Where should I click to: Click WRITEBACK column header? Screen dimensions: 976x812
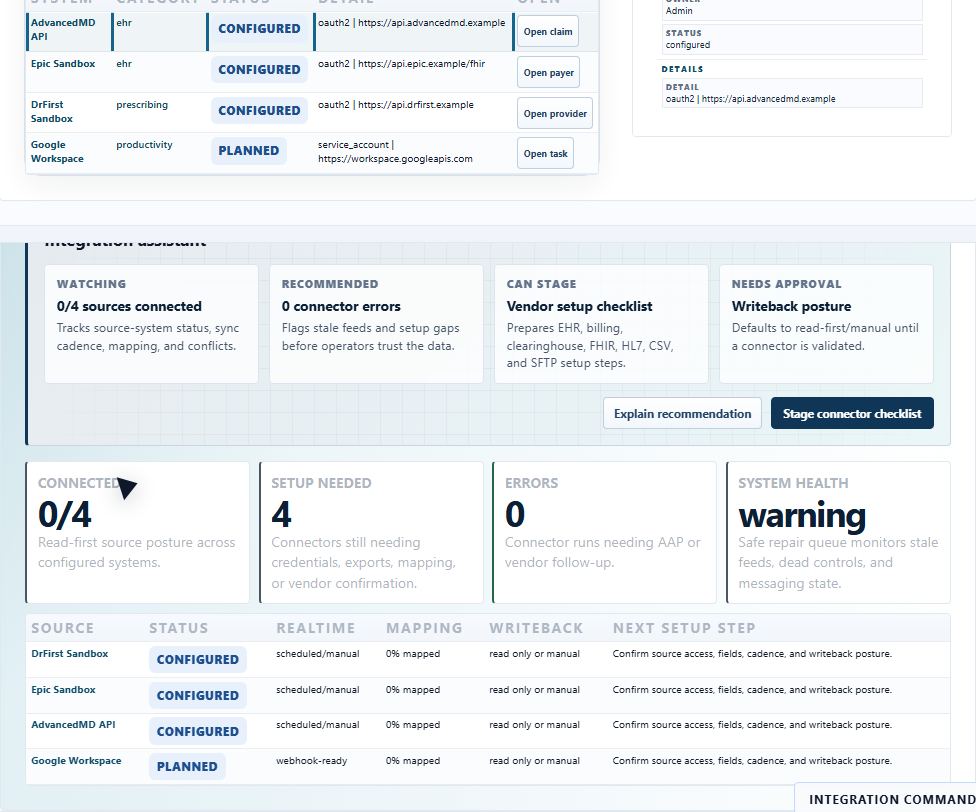click(x=536, y=628)
